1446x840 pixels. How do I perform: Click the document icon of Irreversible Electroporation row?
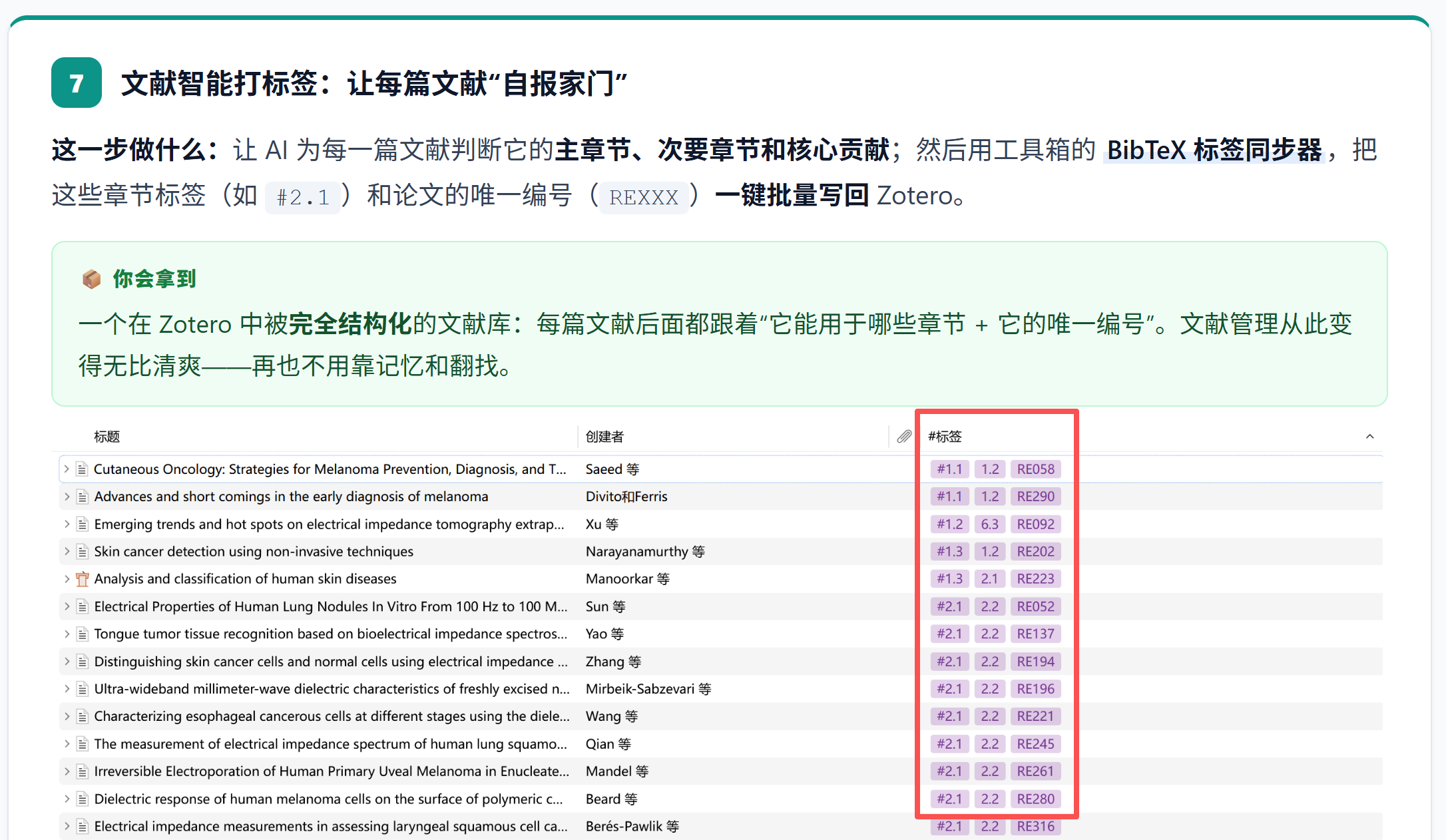click(x=82, y=771)
